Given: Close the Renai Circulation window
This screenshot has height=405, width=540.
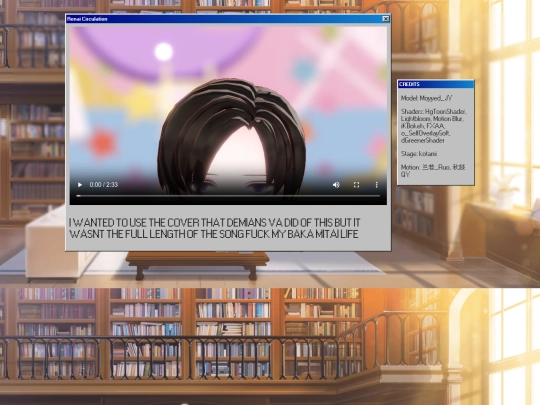Looking at the screenshot, I should pyautogui.click(x=386, y=19).
